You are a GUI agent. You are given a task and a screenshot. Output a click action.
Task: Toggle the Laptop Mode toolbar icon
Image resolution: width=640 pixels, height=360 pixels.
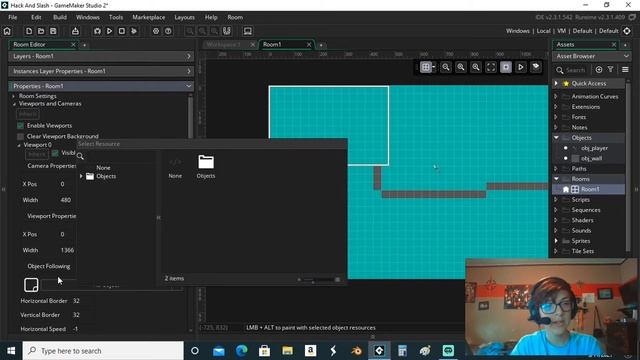pos(247,31)
